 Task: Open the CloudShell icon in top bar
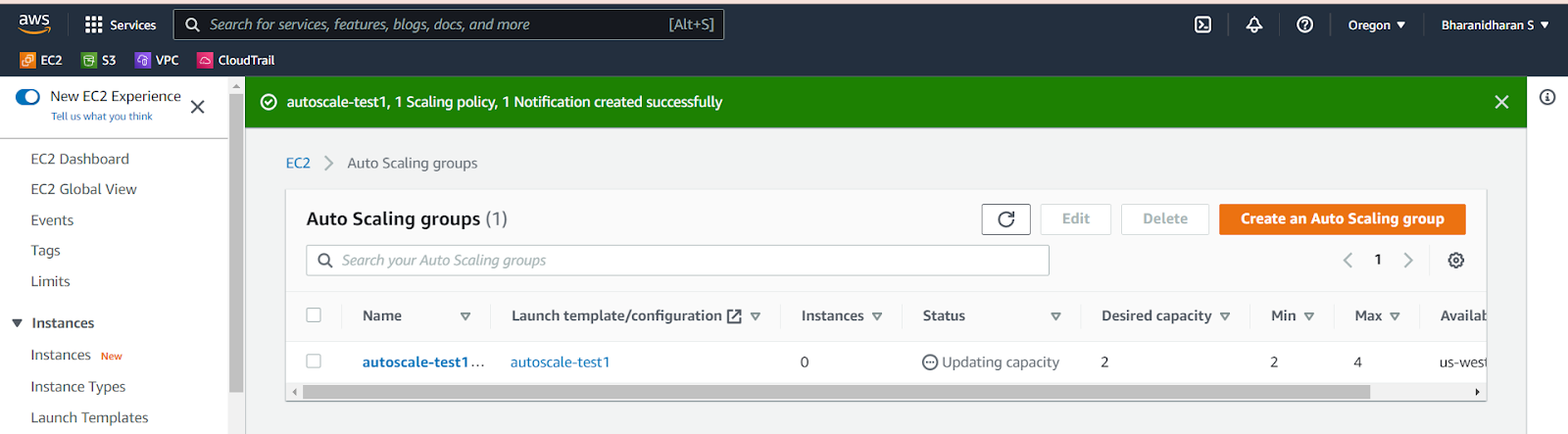[1202, 24]
